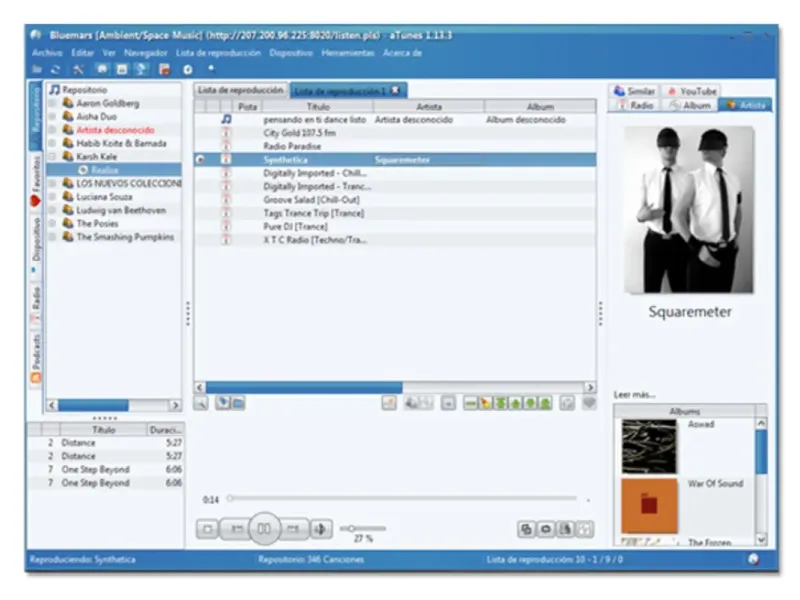Click the refresh repository toolbar icon
800x600 pixels.
coord(56,69)
